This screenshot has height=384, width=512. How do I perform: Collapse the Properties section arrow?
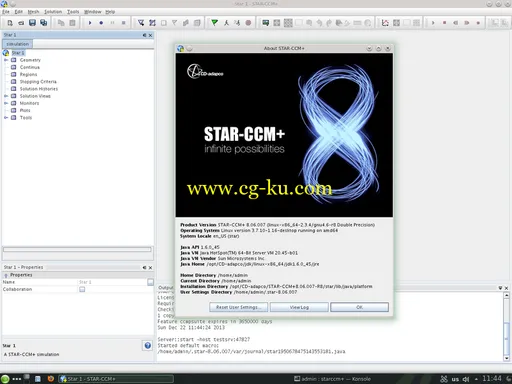click(6, 275)
